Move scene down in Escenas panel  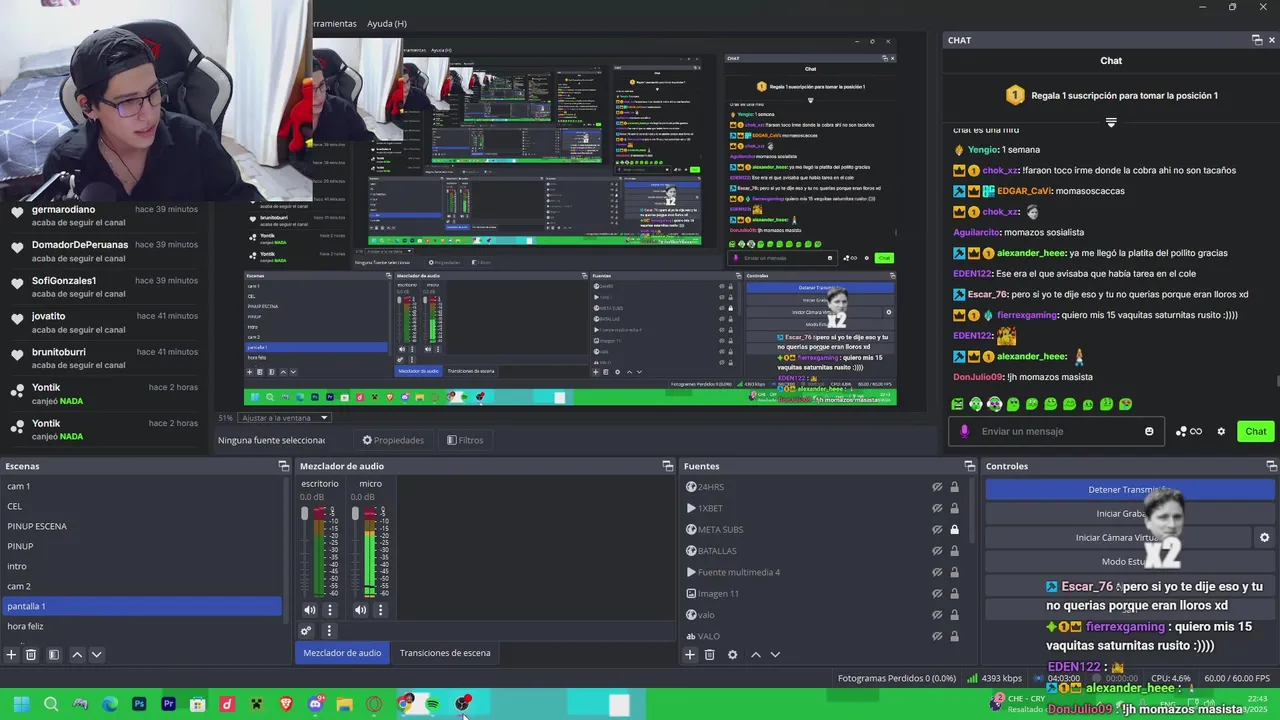96,654
